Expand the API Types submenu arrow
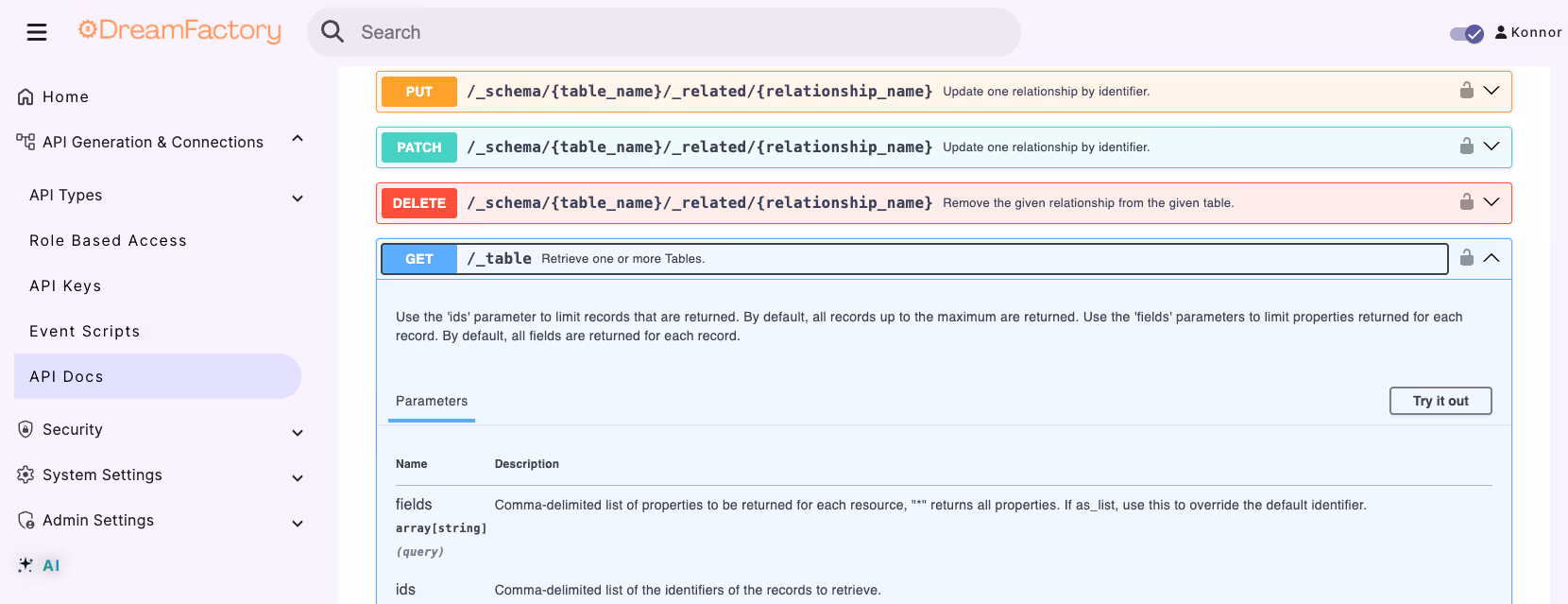 (298, 198)
